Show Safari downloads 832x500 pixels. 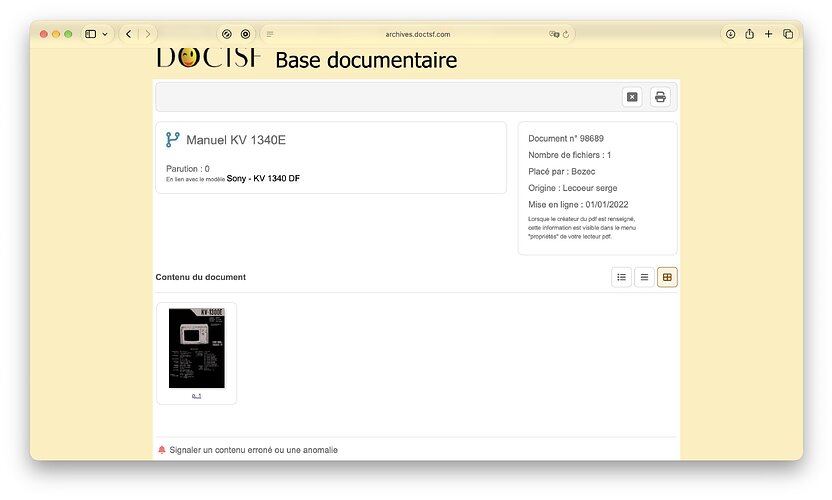tap(731, 34)
